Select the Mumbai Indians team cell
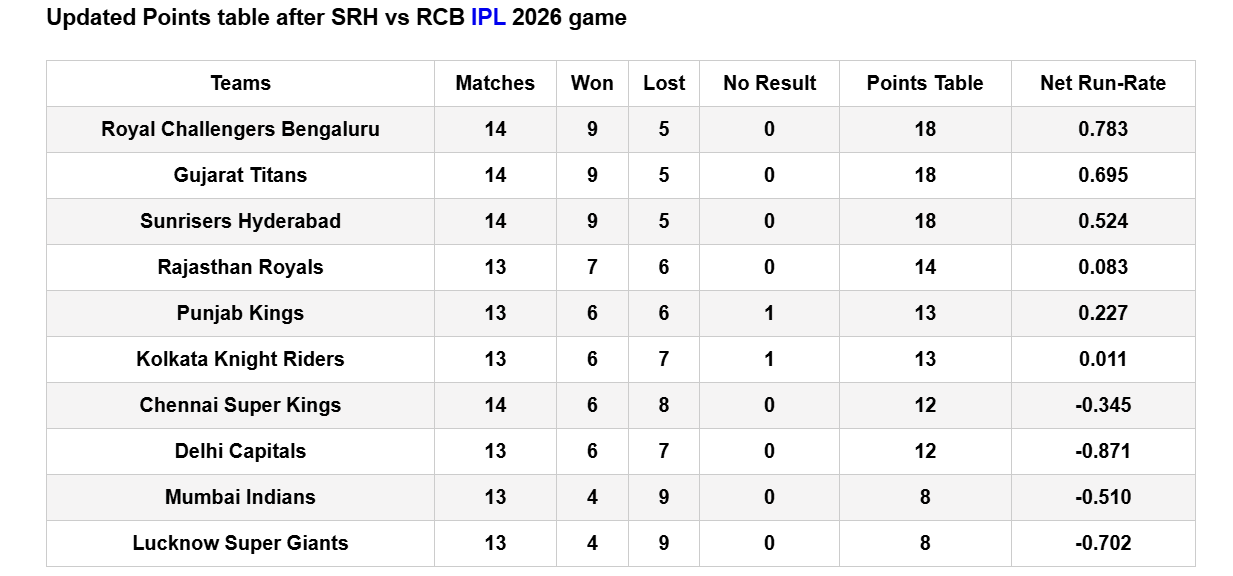Image resolution: width=1233 pixels, height=576 pixels. (240, 497)
